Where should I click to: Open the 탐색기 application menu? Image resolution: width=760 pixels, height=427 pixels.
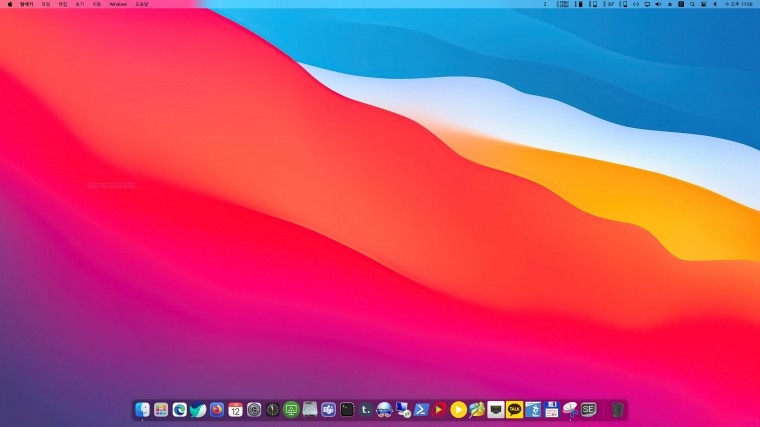pos(26,4)
